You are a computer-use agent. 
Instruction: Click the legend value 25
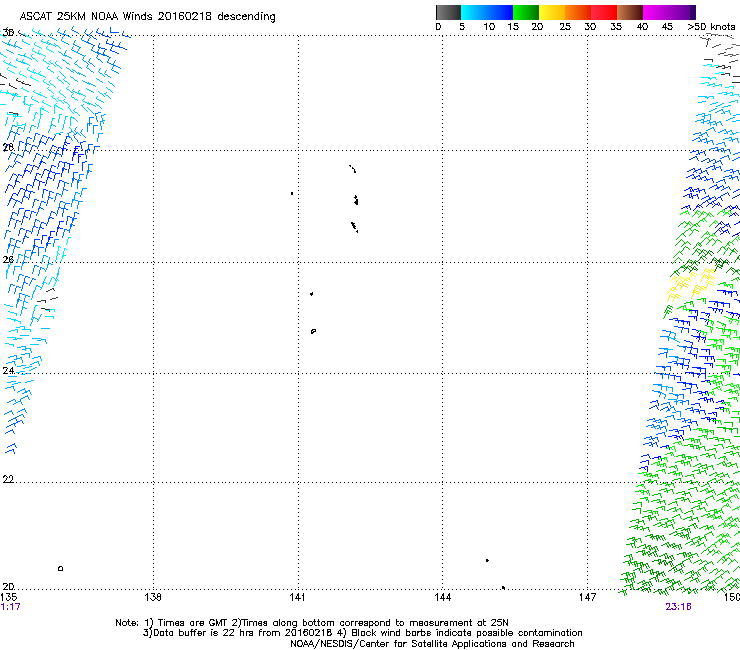click(565, 27)
